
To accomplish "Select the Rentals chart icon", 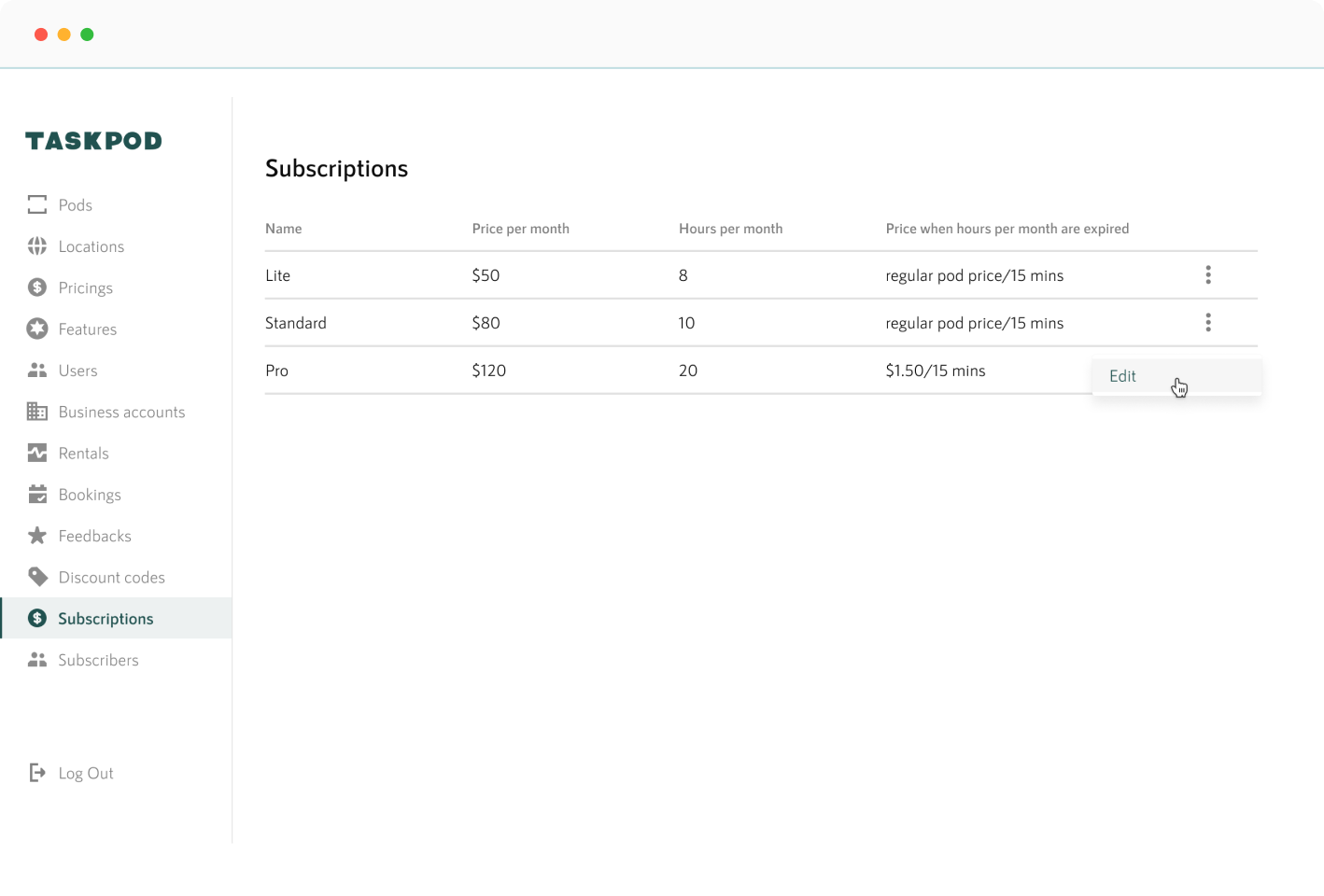I will [x=37, y=453].
